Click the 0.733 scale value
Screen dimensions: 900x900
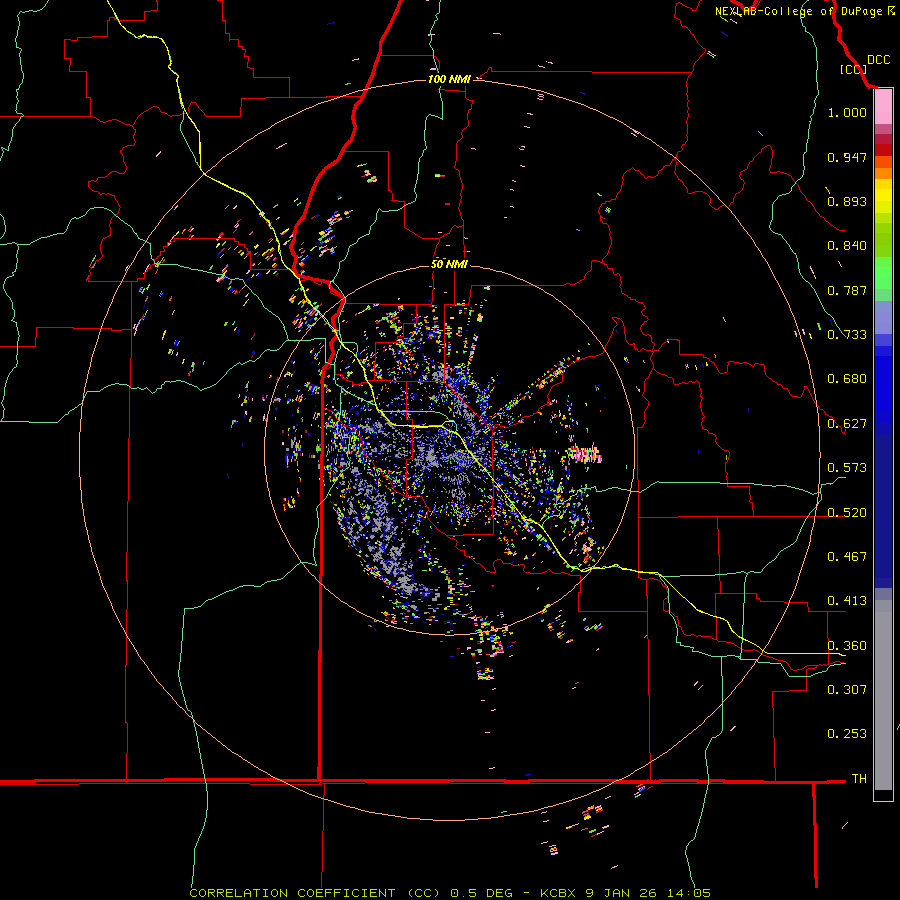coord(847,335)
